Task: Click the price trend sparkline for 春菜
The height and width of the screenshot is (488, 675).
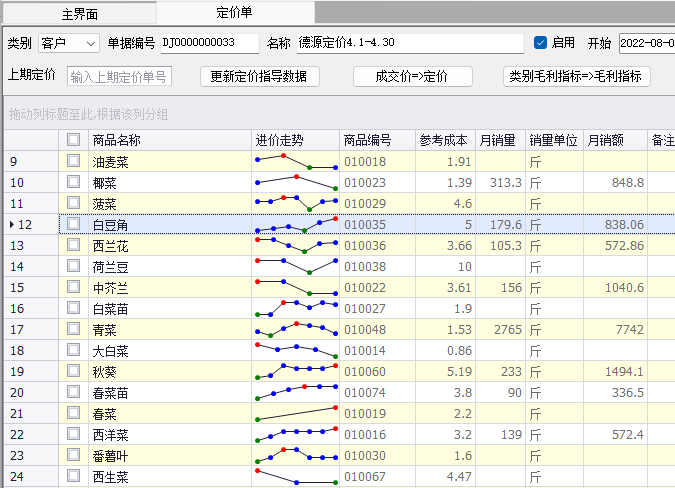Action: (x=296, y=414)
